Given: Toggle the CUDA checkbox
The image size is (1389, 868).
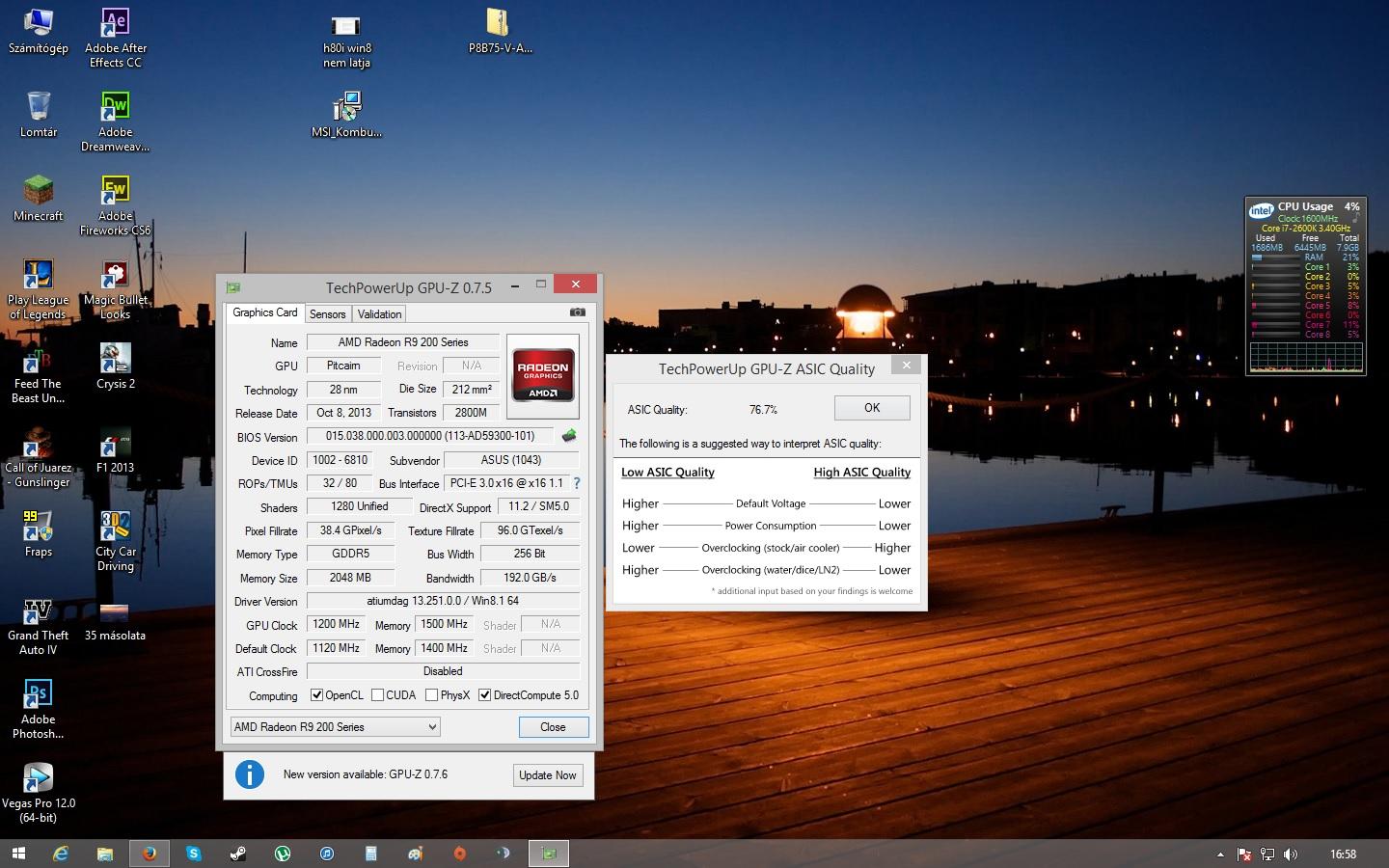Looking at the screenshot, I should pyautogui.click(x=377, y=695).
